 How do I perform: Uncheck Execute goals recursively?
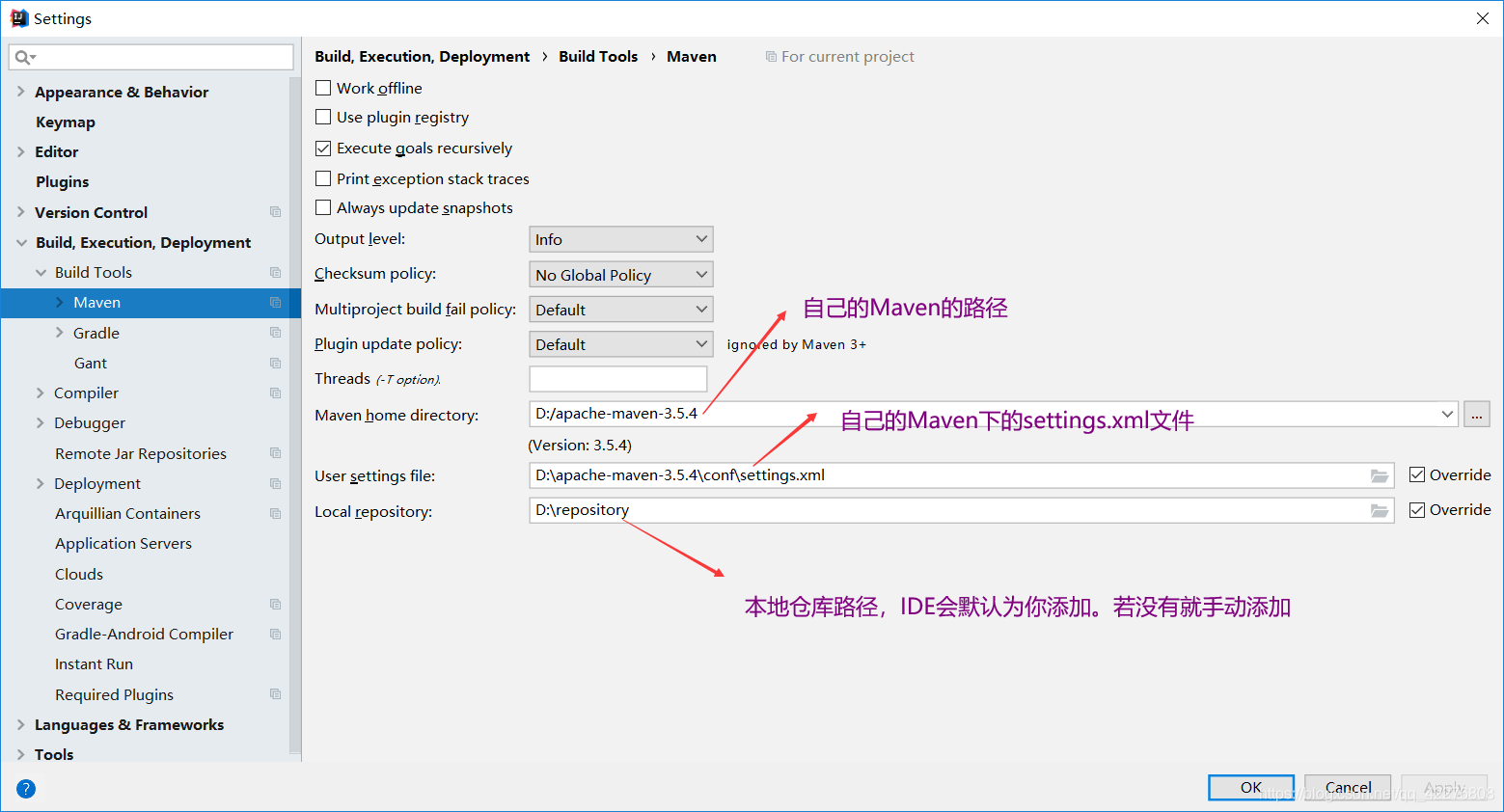pyautogui.click(x=323, y=149)
